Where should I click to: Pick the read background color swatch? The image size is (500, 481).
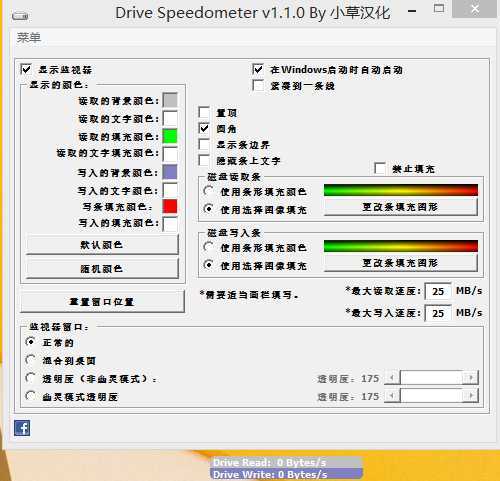170,100
